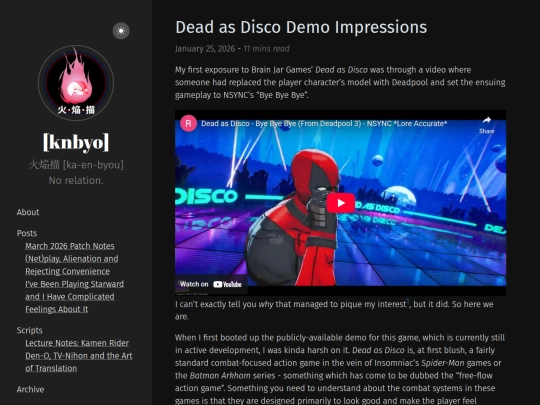Click footnote 1 superscript after 'interest'
This screenshot has width=540, height=405.
408,302
